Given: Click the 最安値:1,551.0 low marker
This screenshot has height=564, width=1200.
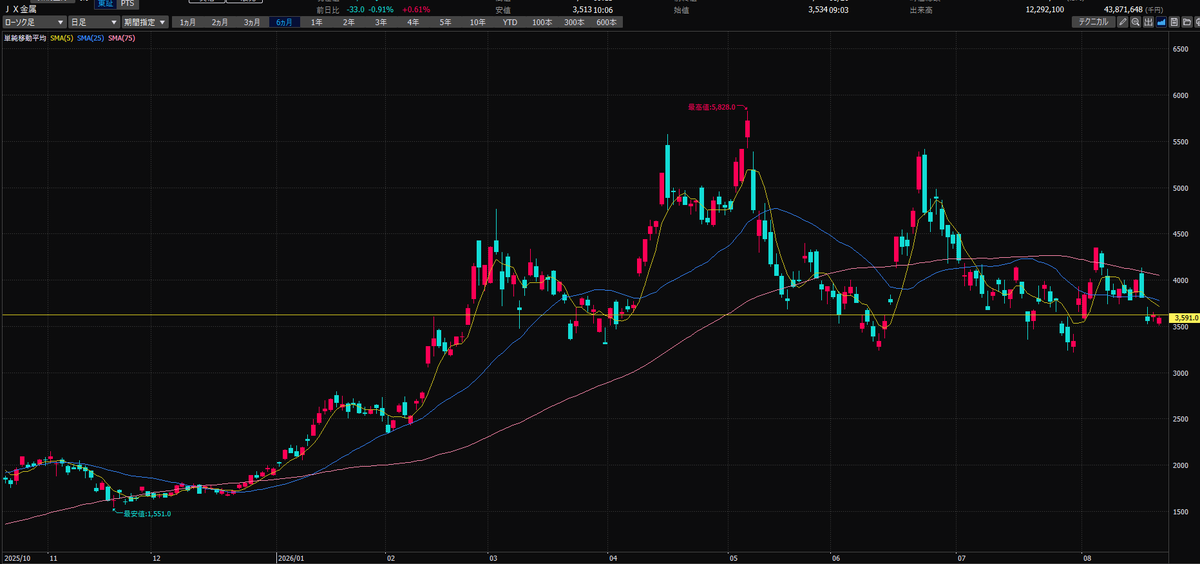Looking at the screenshot, I should tap(147, 514).
